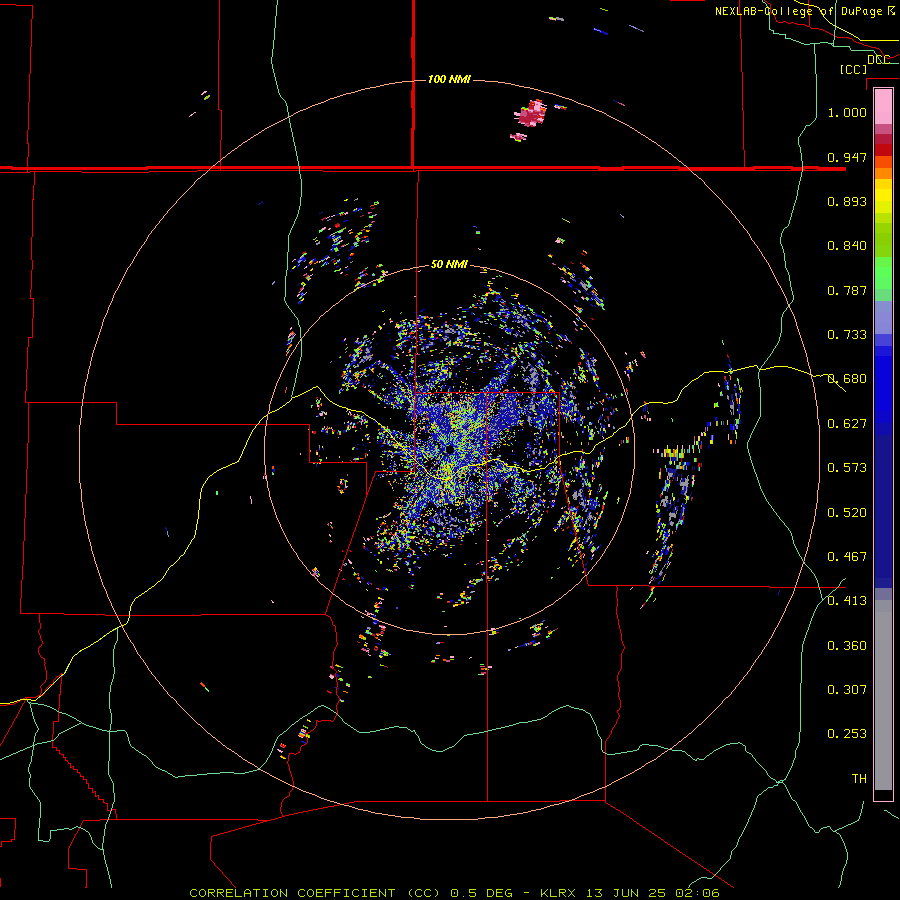Select the 1.000 legend value
Viewport: 900px width, 900px height.
(x=847, y=112)
